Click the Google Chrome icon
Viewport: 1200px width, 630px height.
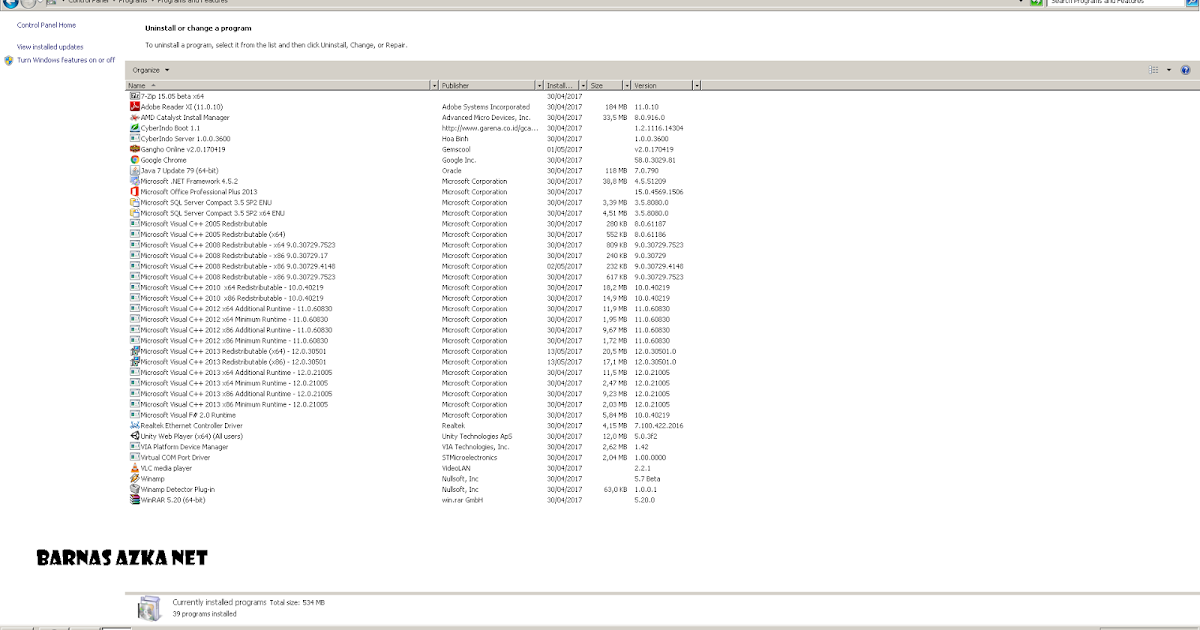point(134,160)
